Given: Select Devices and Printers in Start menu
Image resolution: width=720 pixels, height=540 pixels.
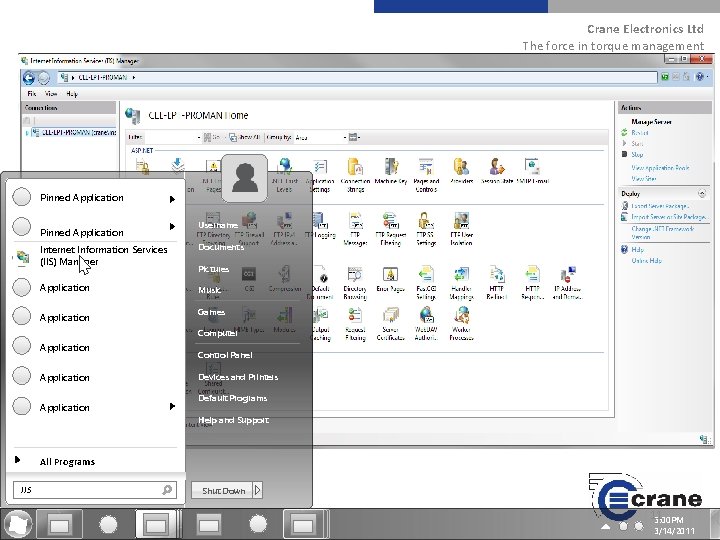Looking at the screenshot, I should [x=238, y=377].
